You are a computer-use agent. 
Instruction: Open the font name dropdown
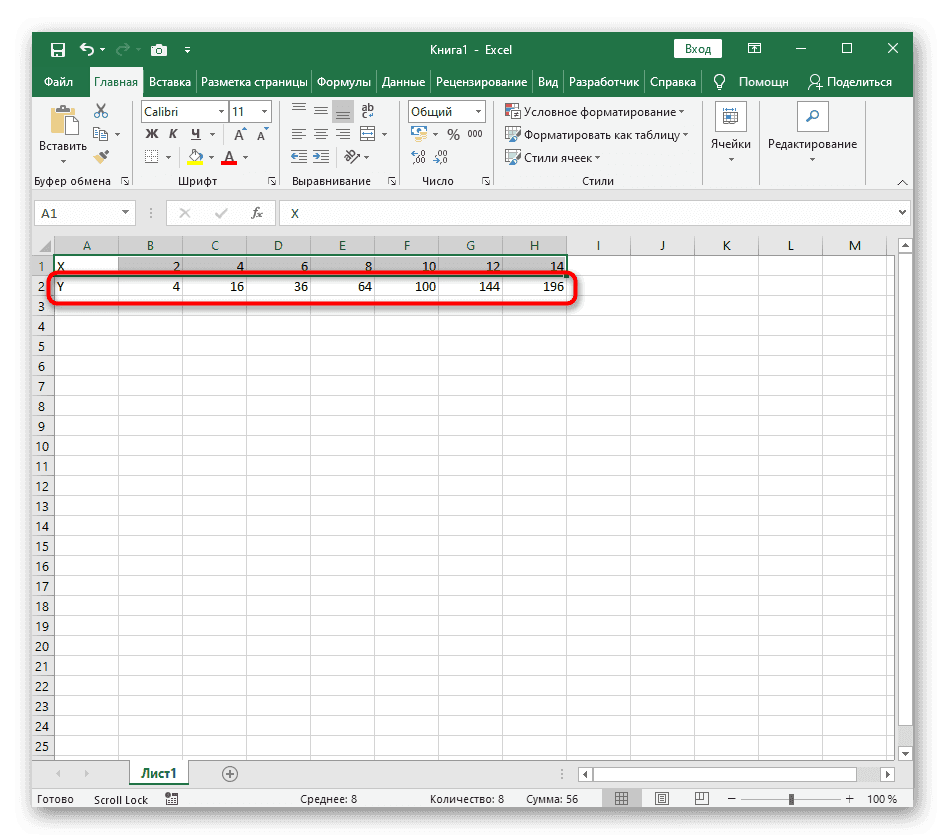(x=222, y=110)
